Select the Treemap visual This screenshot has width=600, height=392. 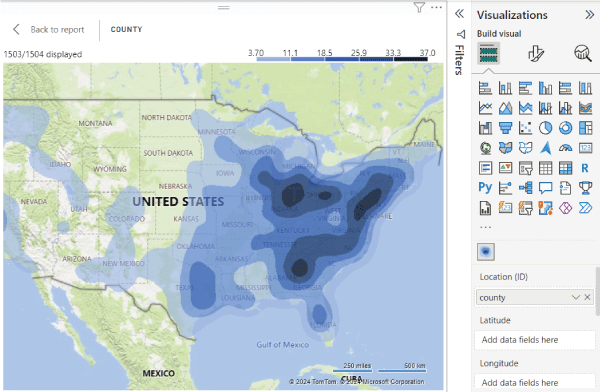click(585, 128)
